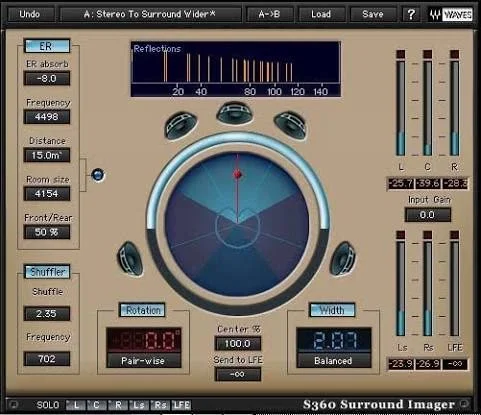Reset the C meter clip indicator
The width and height of the screenshot is (481, 415).
pyautogui.click(x=428, y=54)
